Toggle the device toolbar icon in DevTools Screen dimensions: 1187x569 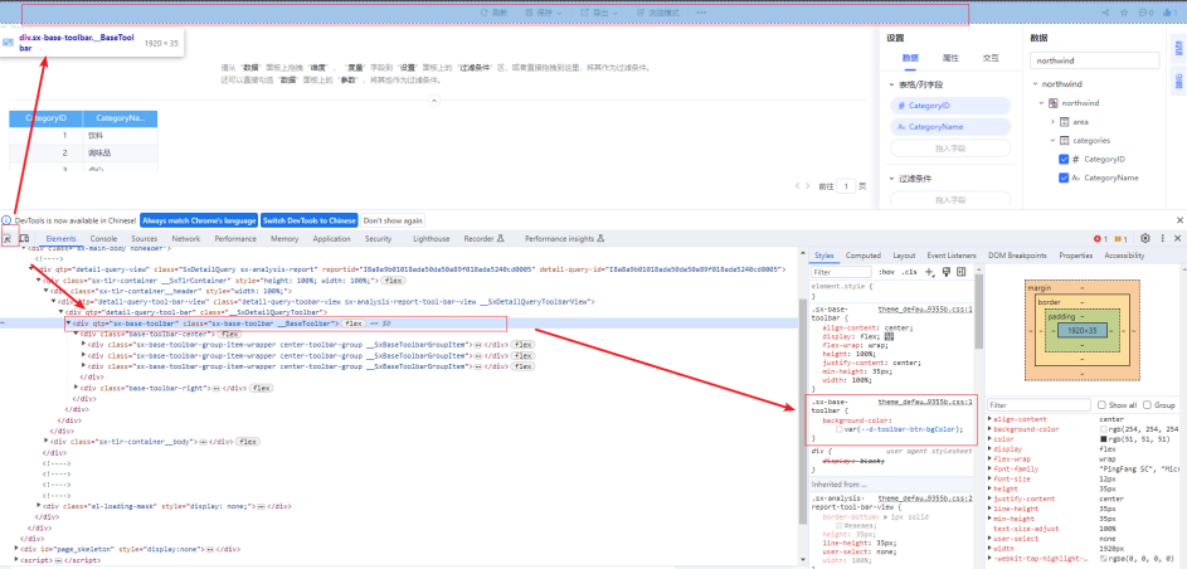pyautogui.click(x=25, y=238)
